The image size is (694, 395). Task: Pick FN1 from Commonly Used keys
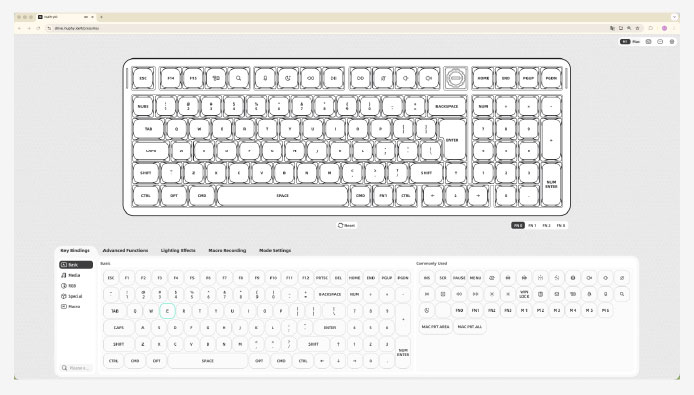(475, 311)
